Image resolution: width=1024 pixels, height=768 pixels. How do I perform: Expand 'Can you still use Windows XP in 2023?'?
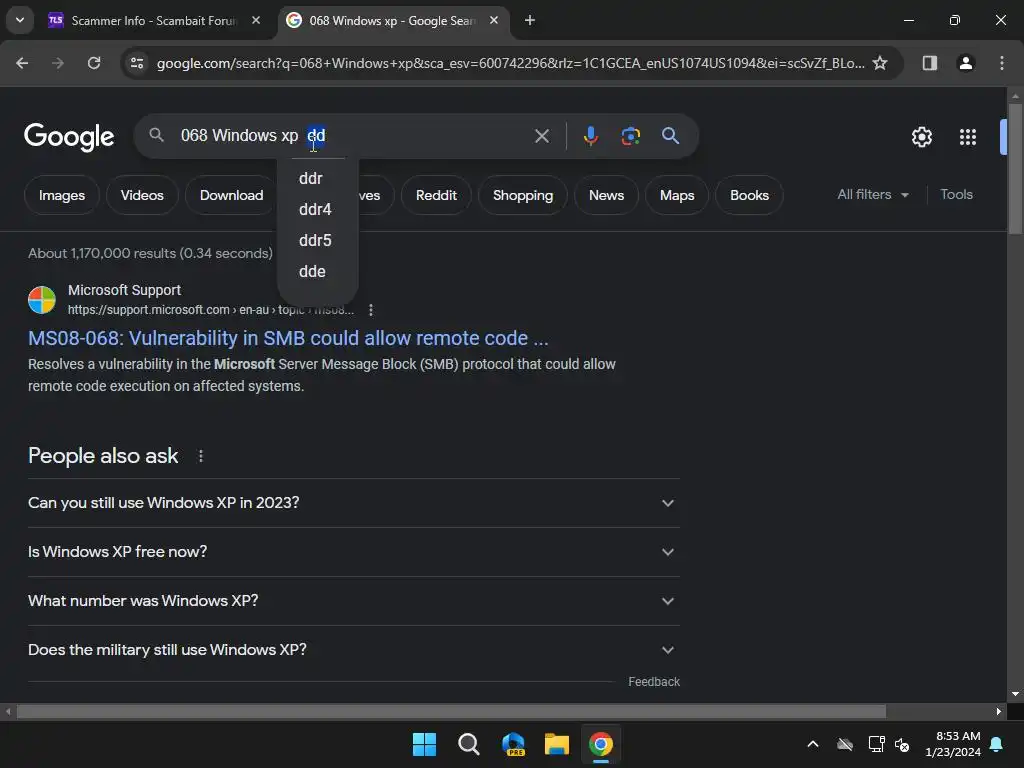(354, 503)
